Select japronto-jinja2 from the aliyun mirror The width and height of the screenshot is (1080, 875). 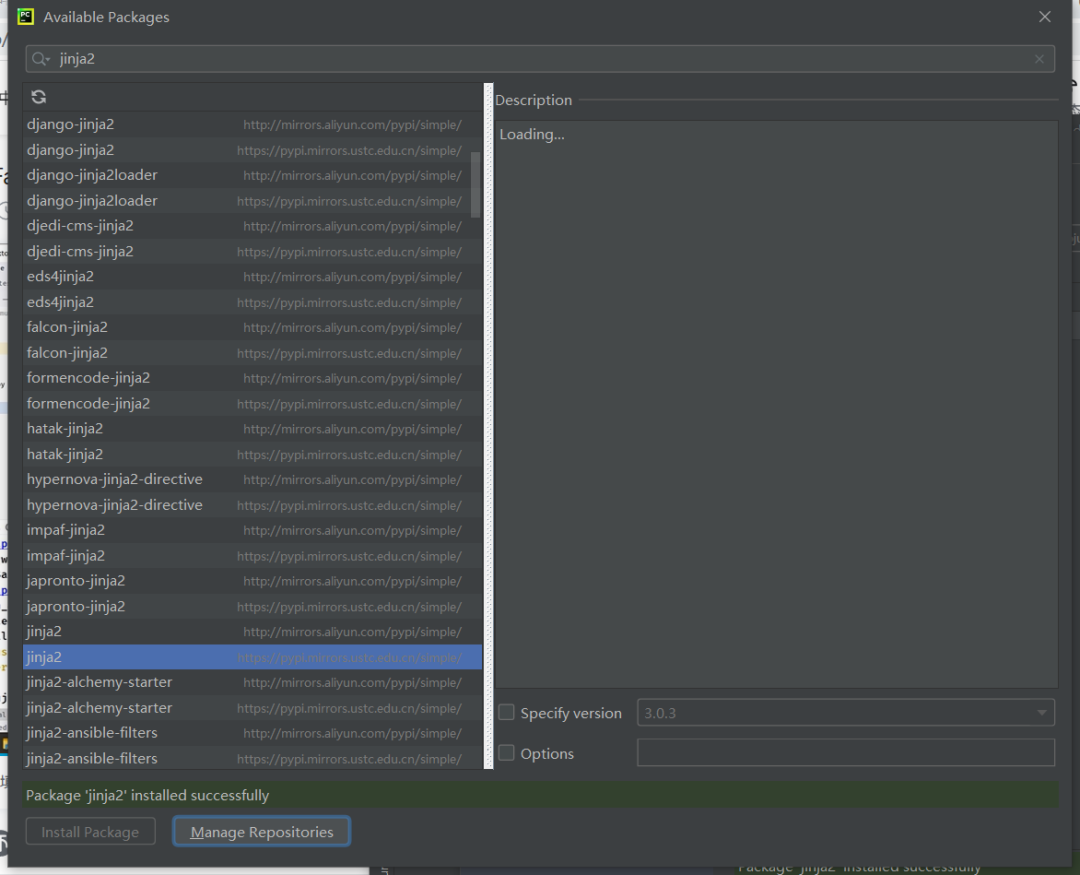252,581
